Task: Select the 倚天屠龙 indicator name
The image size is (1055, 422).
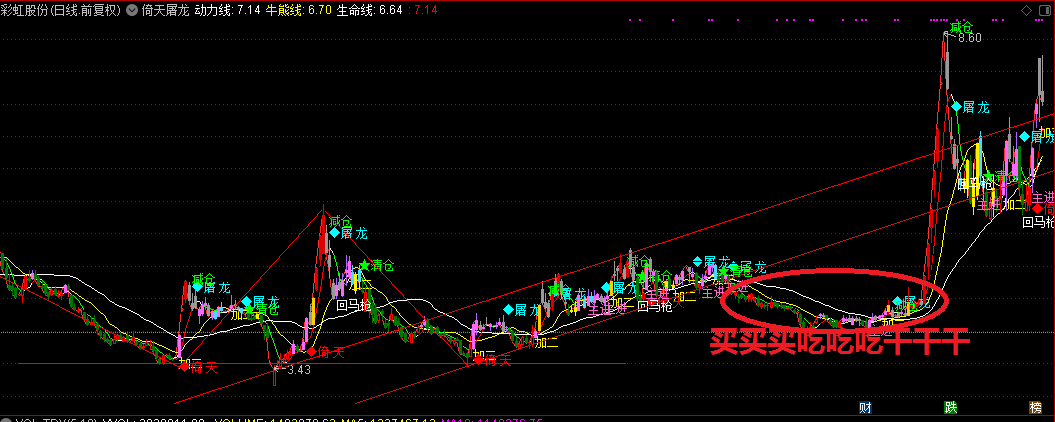Action: pyautogui.click(x=166, y=10)
